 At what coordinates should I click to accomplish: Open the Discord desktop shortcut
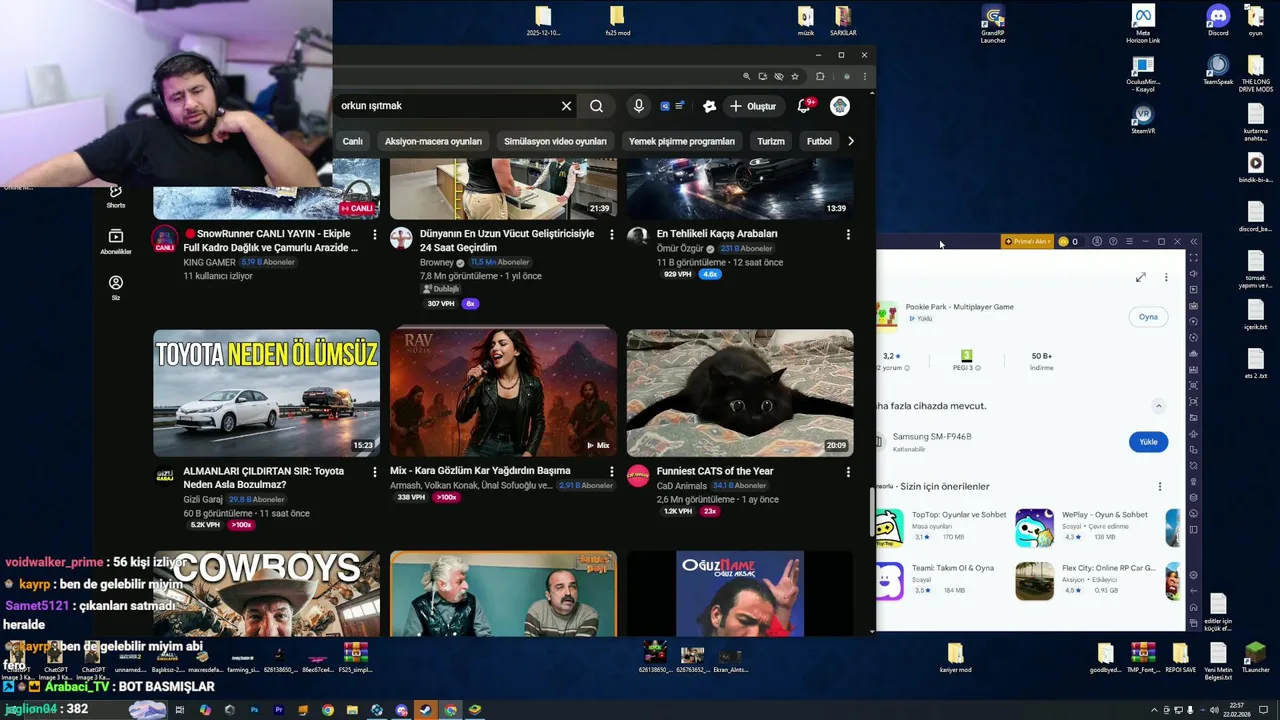(x=1218, y=20)
